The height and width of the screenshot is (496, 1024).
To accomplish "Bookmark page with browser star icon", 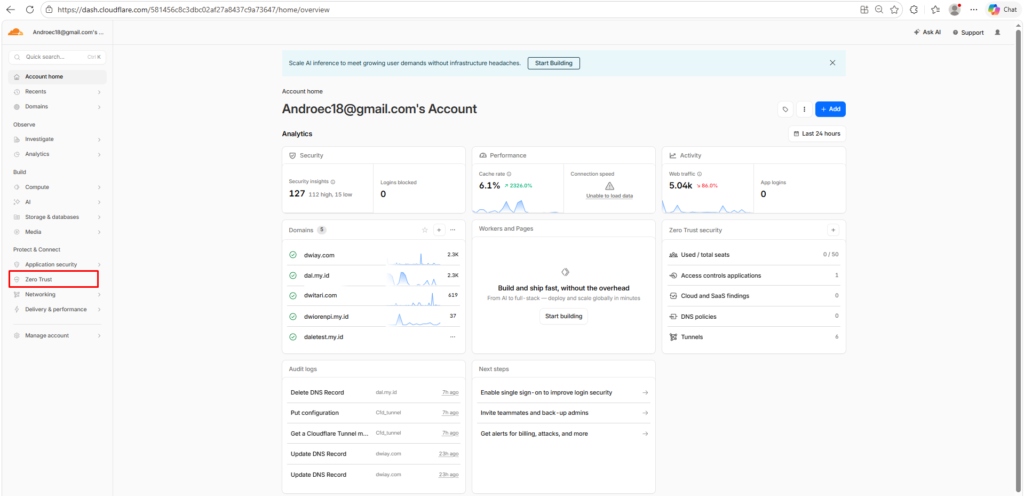I will pyautogui.click(x=895, y=10).
